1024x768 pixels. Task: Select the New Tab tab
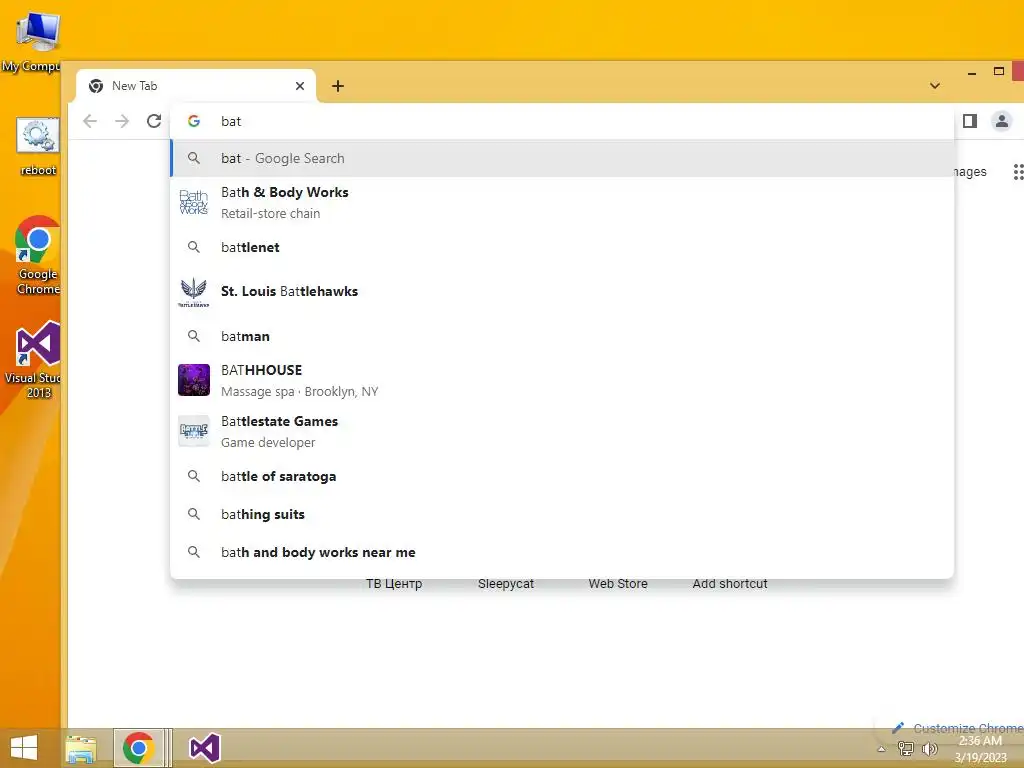[196, 86]
